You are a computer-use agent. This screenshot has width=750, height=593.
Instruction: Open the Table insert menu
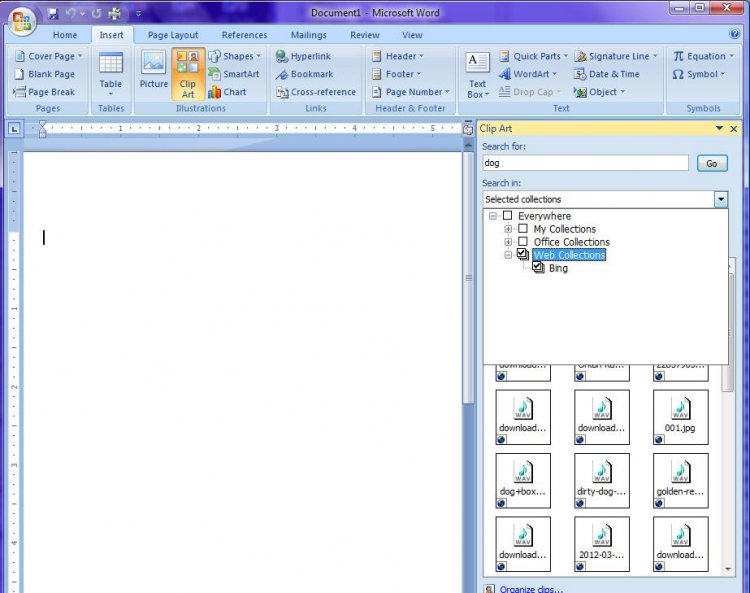click(x=110, y=74)
